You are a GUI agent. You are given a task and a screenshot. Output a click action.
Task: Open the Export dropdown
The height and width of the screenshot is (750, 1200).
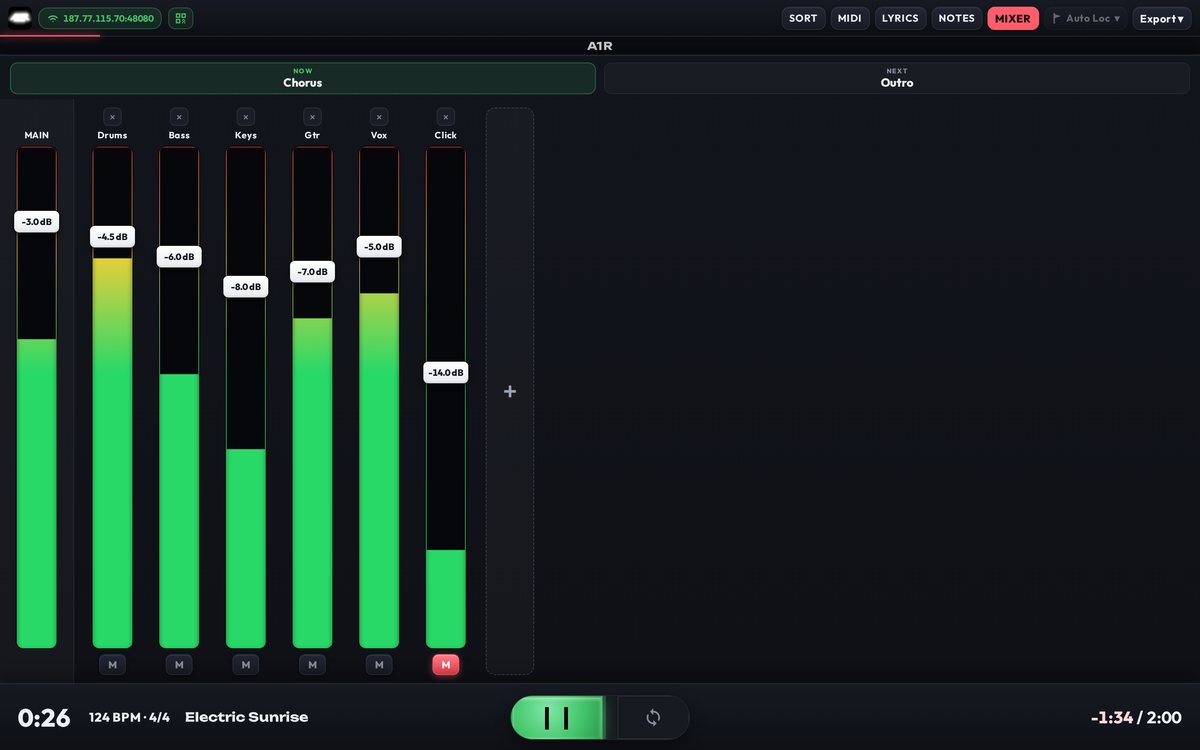pyautogui.click(x=1162, y=18)
